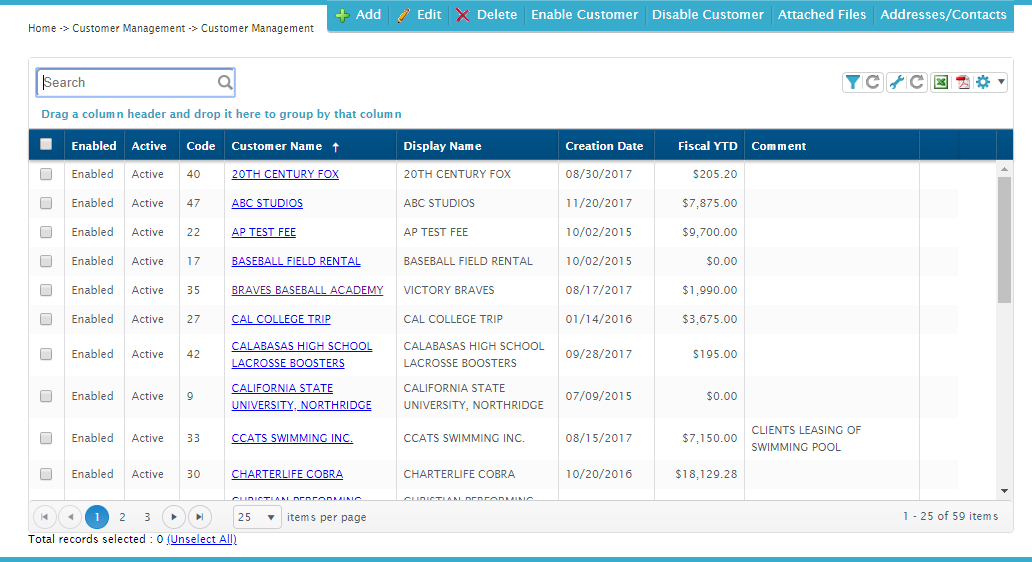Image resolution: width=1032 pixels, height=562 pixels.
Task: Open the CAL COLLEGE TRIP link
Action: (x=281, y=319)
